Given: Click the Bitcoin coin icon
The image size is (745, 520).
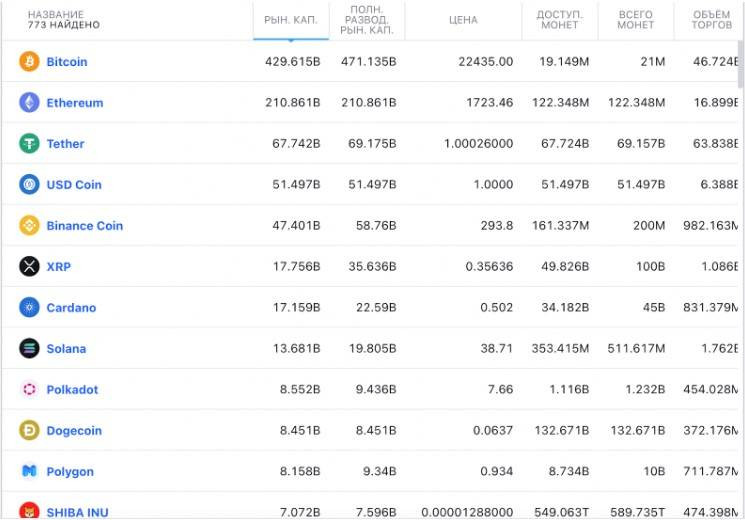Looking at the screenshot, I should [x=29, y=61].
